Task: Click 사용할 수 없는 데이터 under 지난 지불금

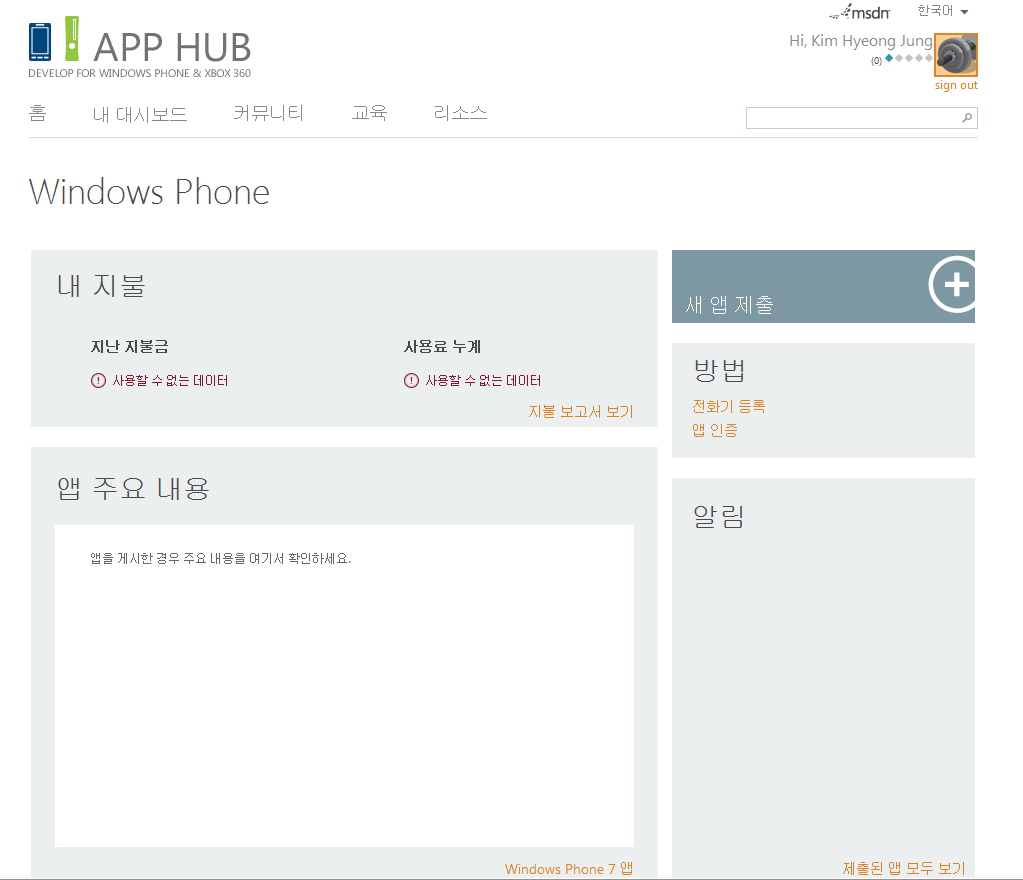Action: pyautogui.click(x=170, y=380)
